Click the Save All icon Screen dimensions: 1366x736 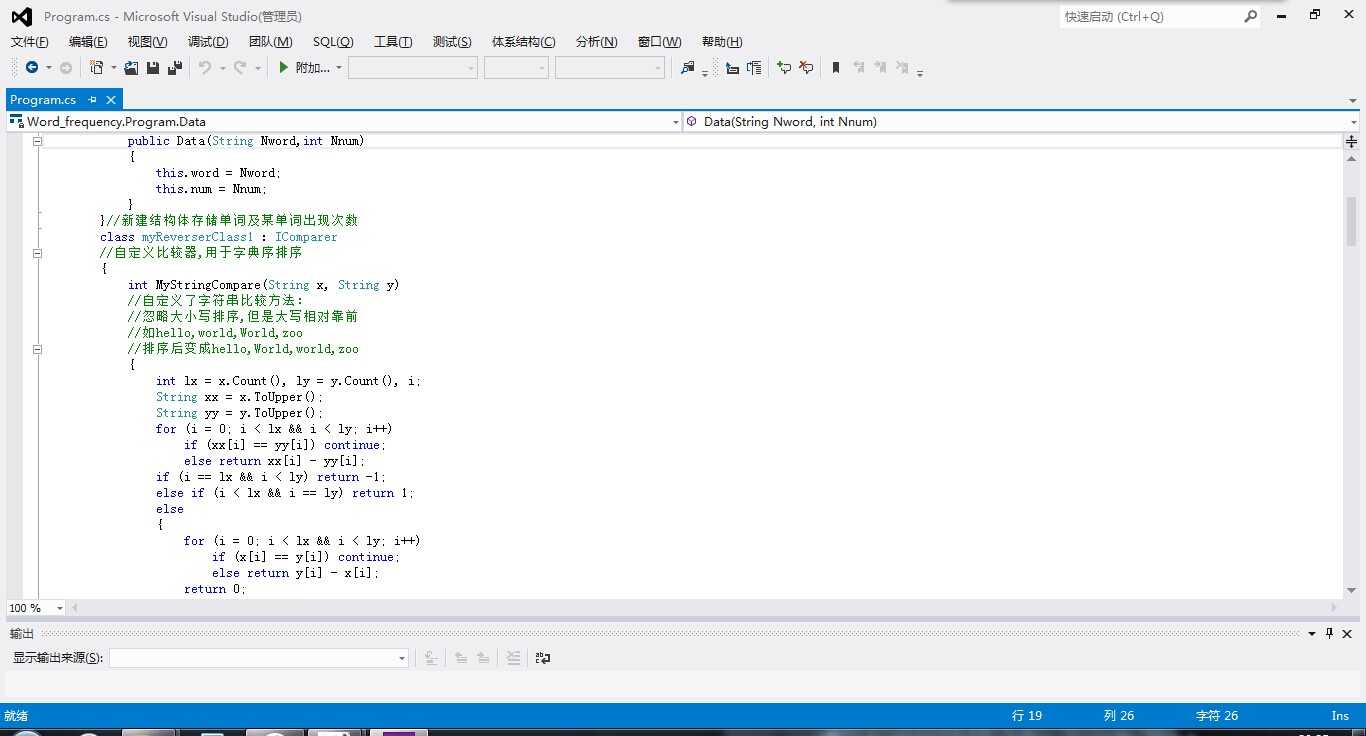click(175, 68)
